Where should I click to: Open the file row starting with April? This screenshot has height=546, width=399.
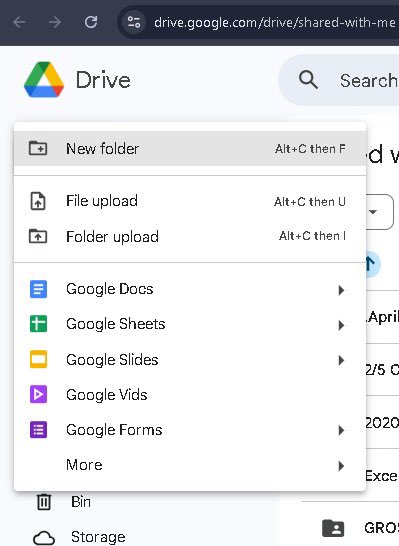click(x=383, y=317)
